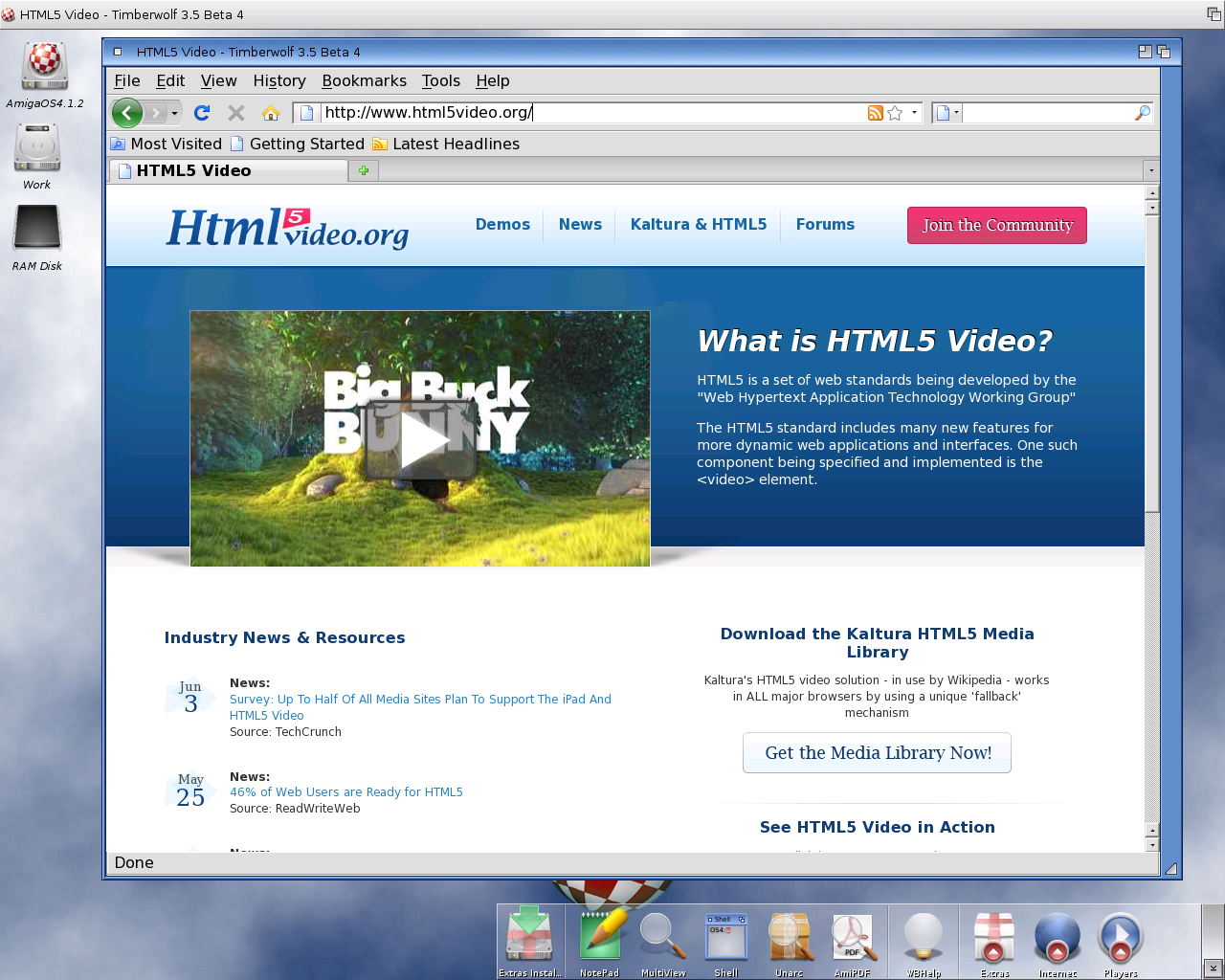Screen dimensions: 1225x980
Task: Click the Done status bar text
Action: tap(134, 862)
